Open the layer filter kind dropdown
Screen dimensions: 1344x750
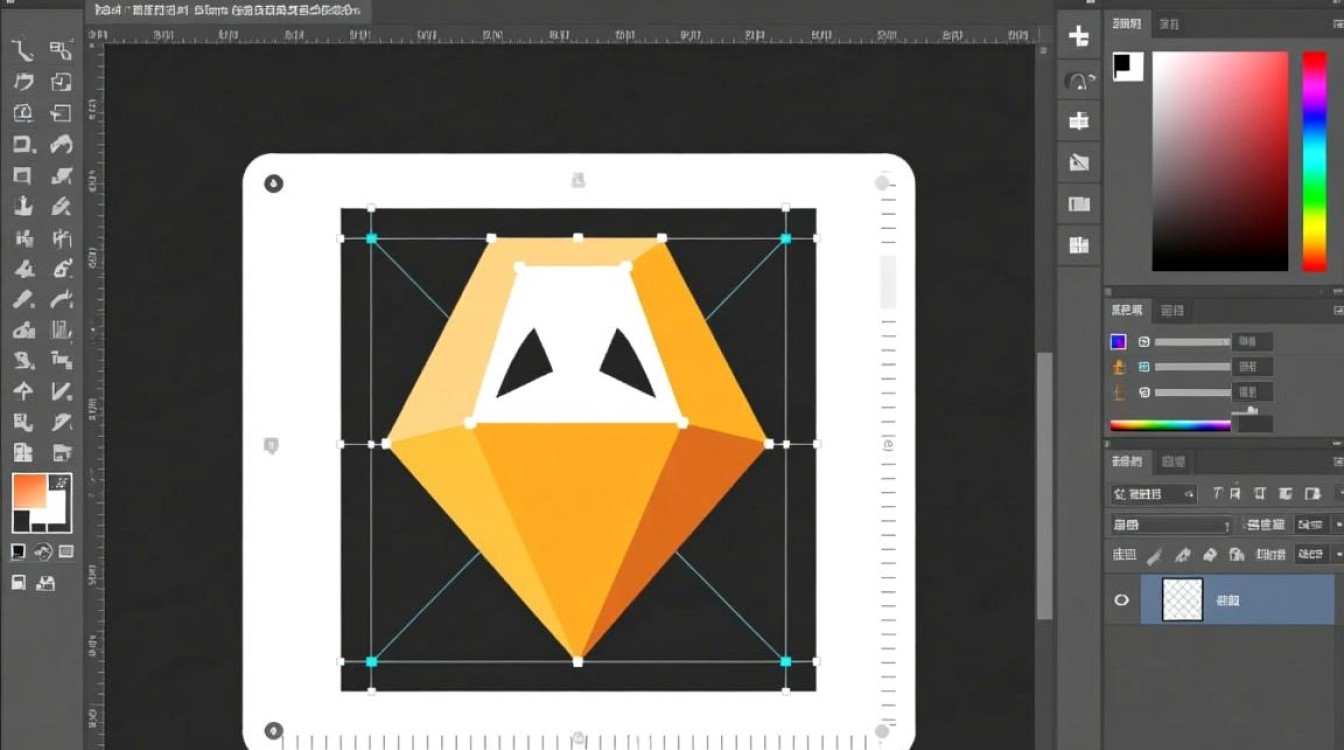click(1154, 494)
